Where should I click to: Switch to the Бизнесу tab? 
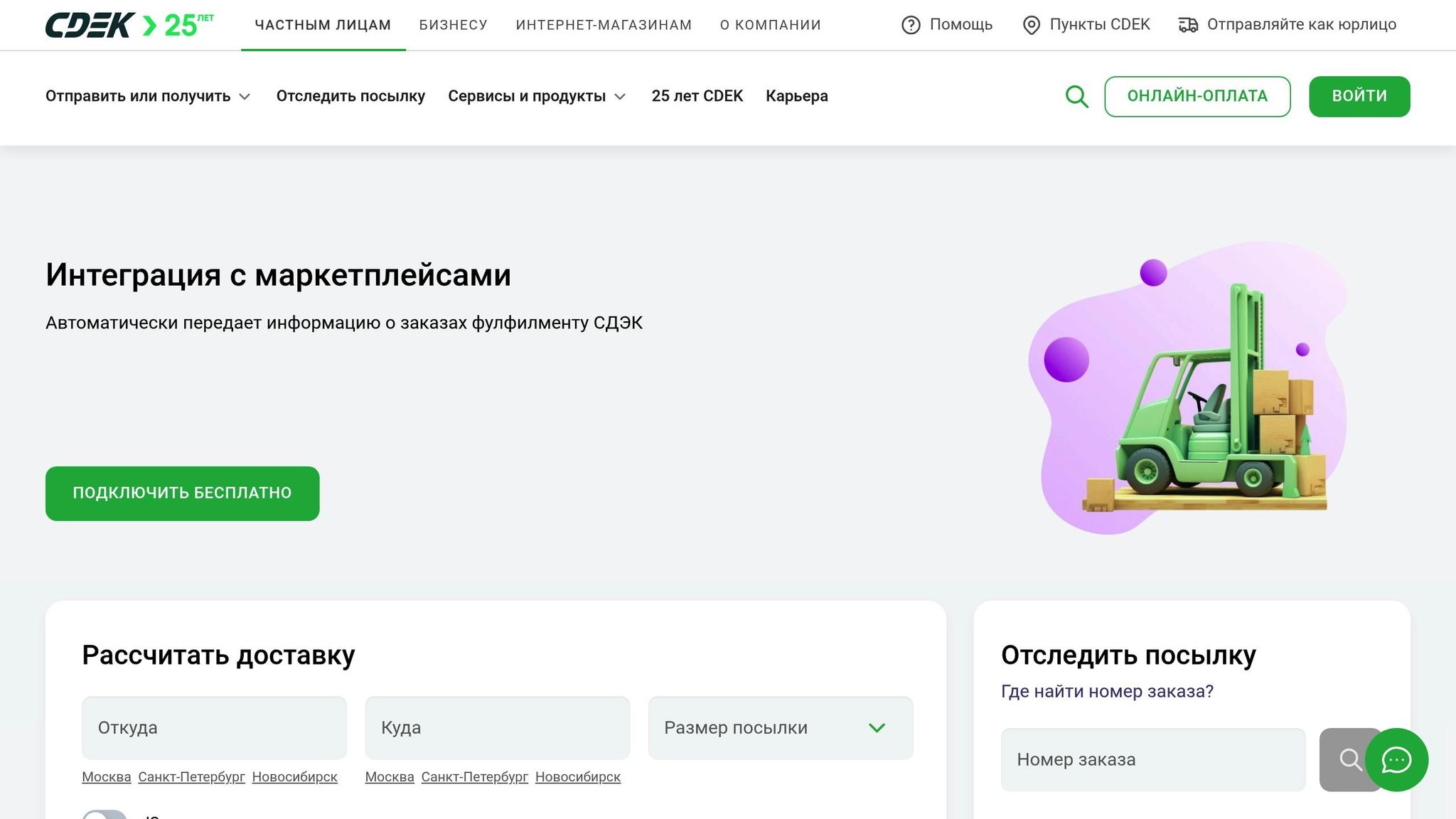click(453, 25)
